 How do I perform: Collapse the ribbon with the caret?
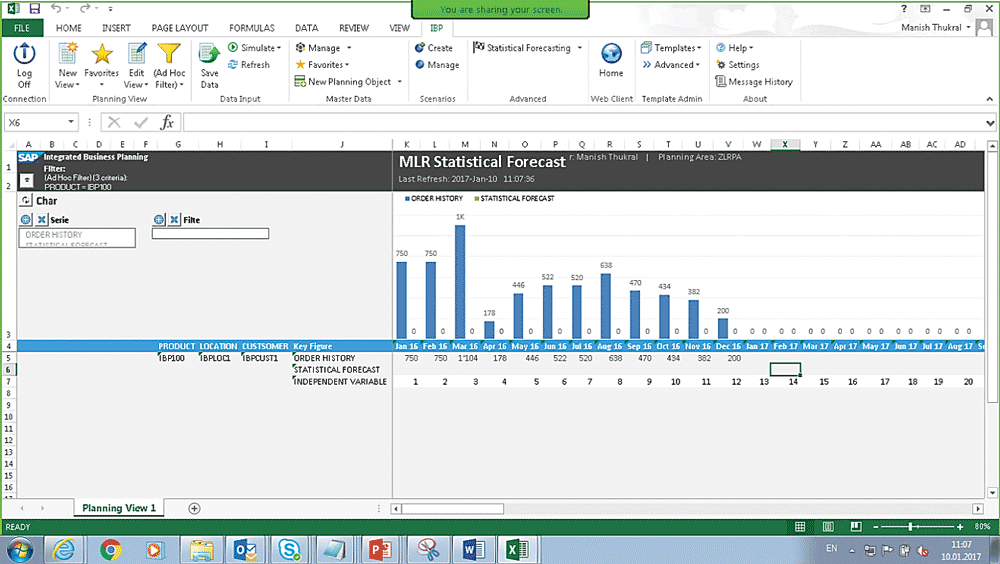[x=989, y=99]
